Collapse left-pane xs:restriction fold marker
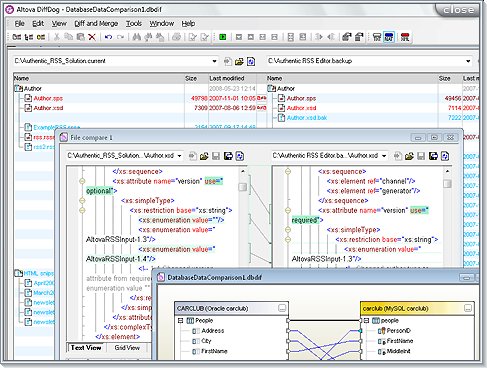 coord(82,210)
